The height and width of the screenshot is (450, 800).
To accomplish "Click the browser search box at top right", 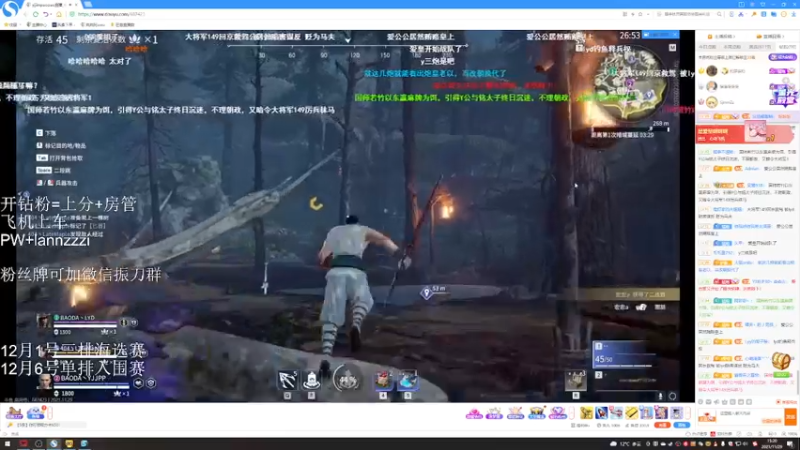I will pos(689,14).
